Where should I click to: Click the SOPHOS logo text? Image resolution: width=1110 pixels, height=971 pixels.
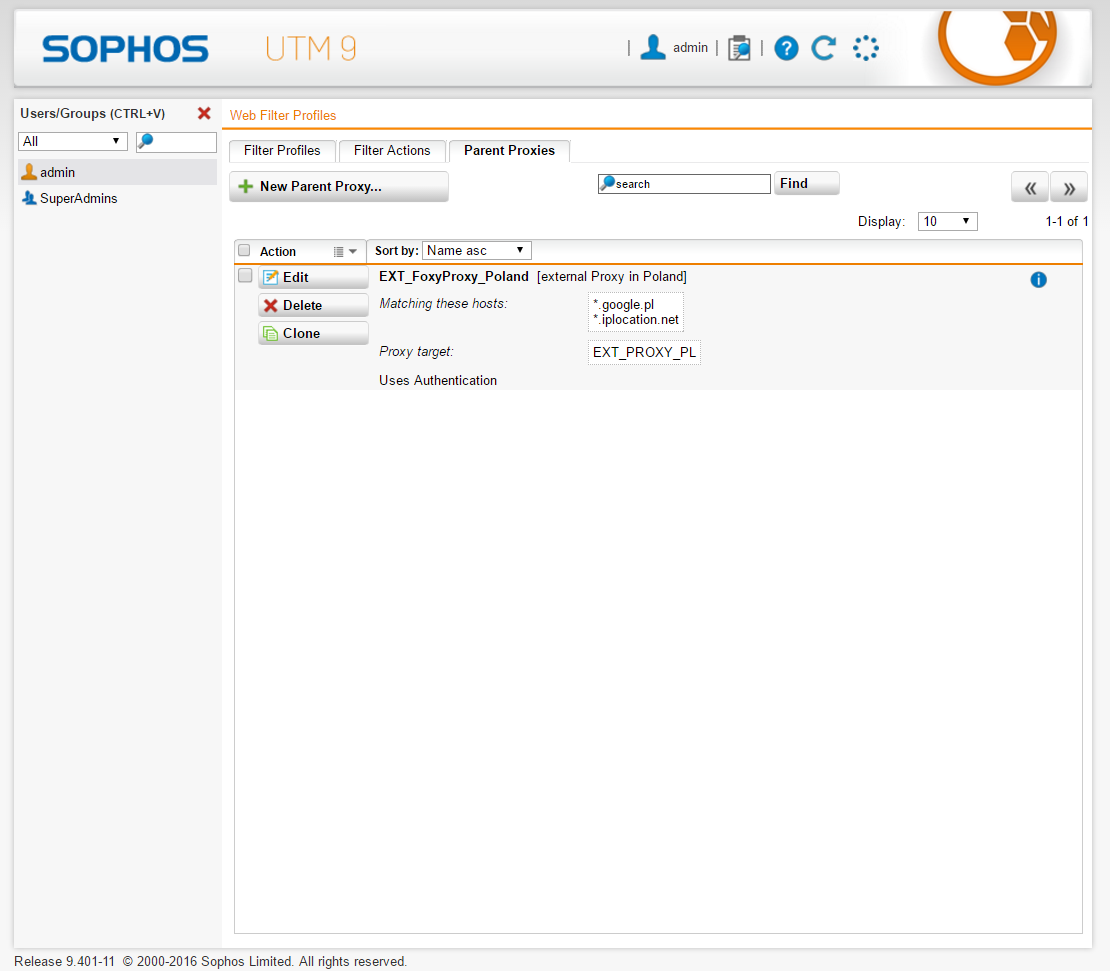tap(125, 49)
